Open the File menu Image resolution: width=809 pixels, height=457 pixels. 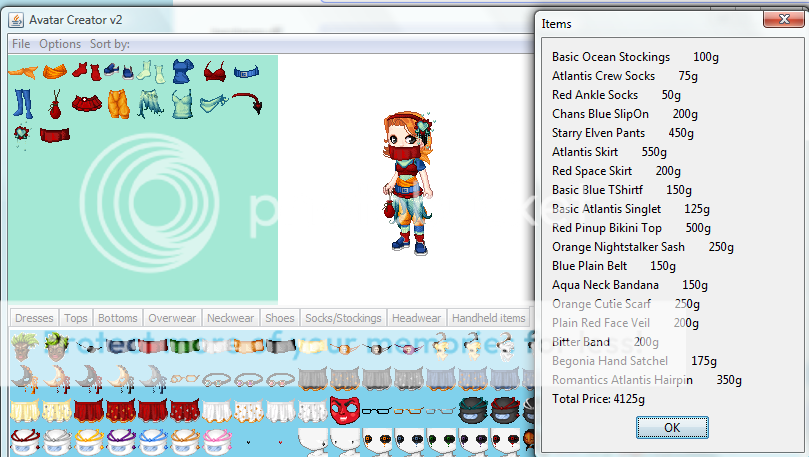pyautogui.click(x=21, y=44)
